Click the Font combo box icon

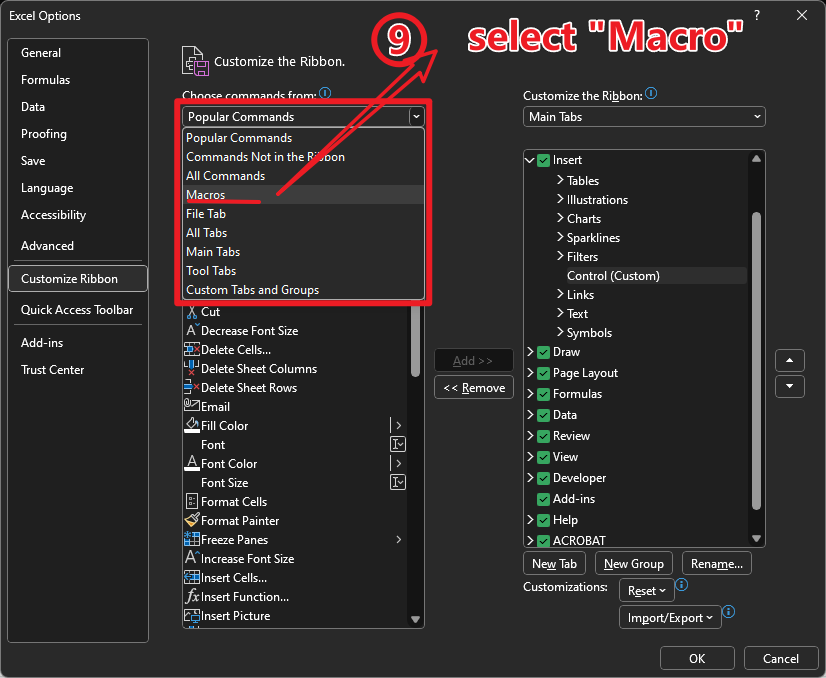point(398,444)
